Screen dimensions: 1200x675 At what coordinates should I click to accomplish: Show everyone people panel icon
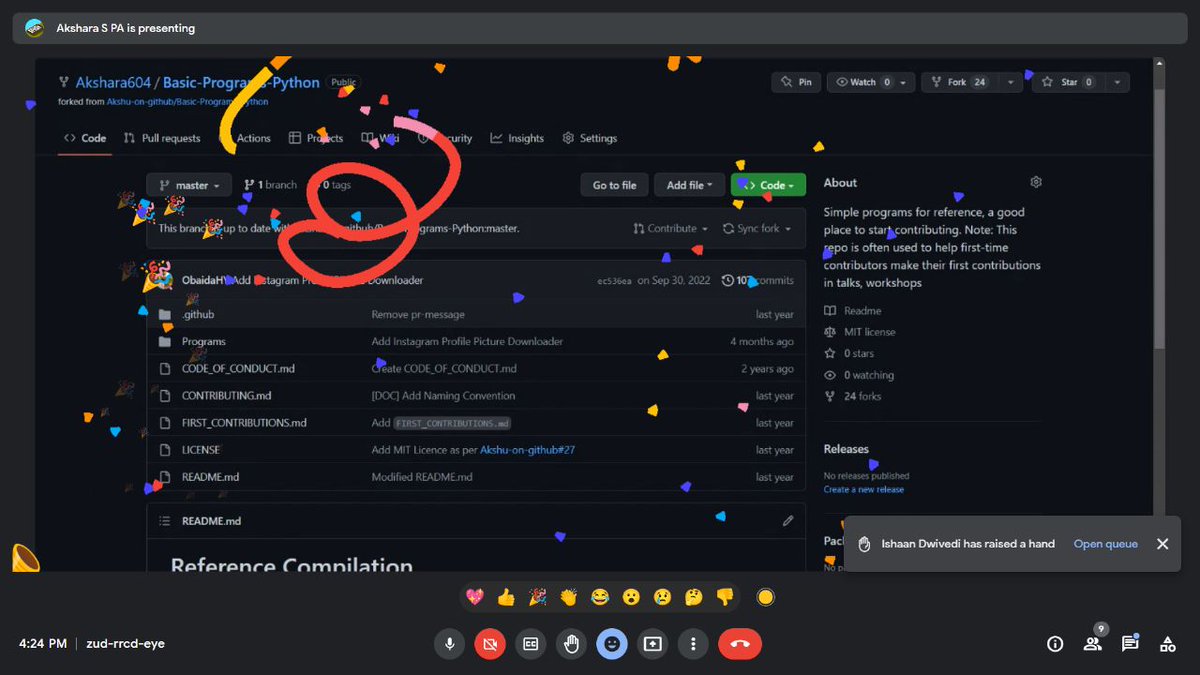pyautogui.click(x=1092, y=644)
